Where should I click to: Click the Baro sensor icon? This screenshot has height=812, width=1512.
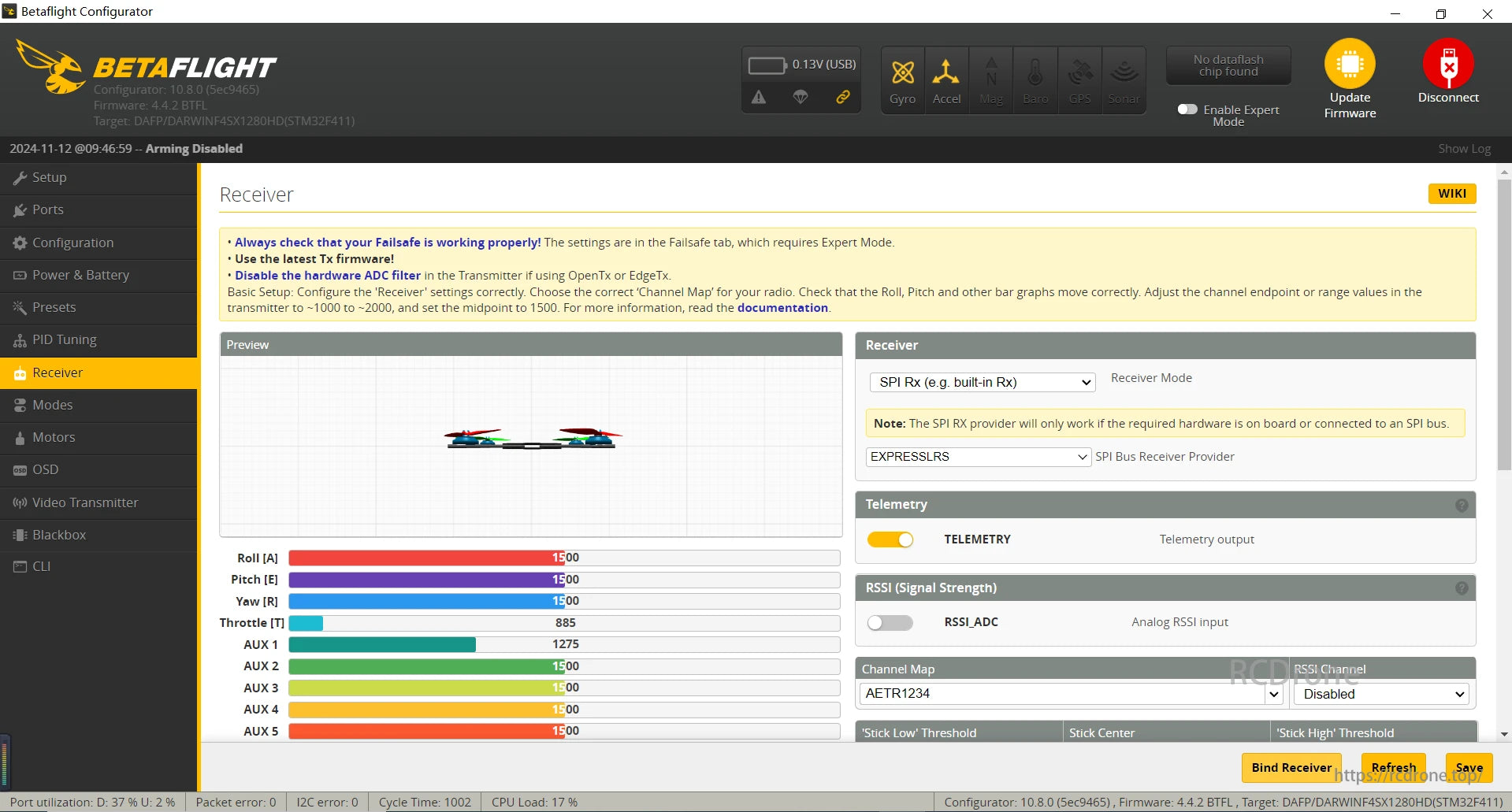click(1035, 79)
